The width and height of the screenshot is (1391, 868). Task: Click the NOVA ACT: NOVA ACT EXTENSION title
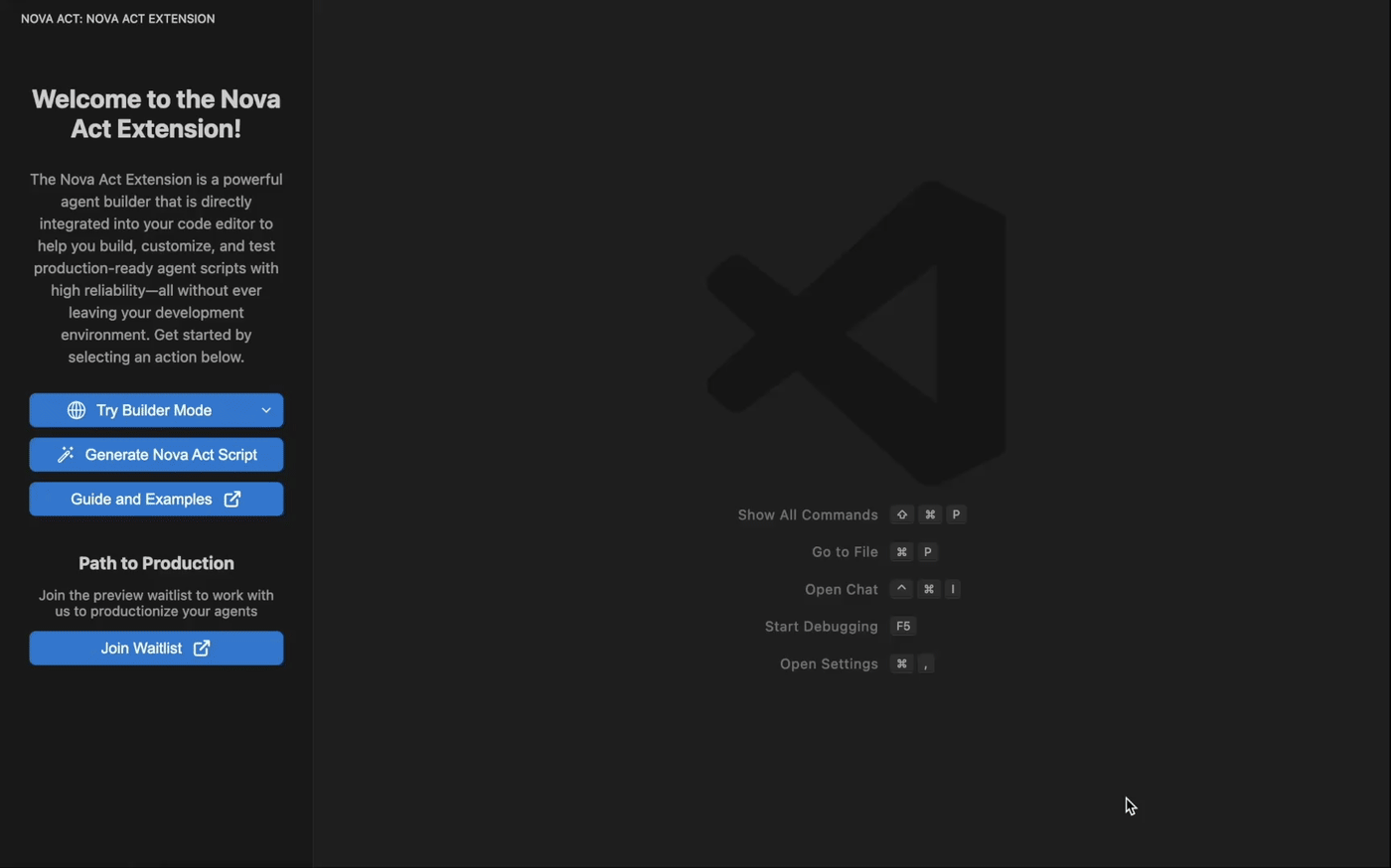point(117,19)
